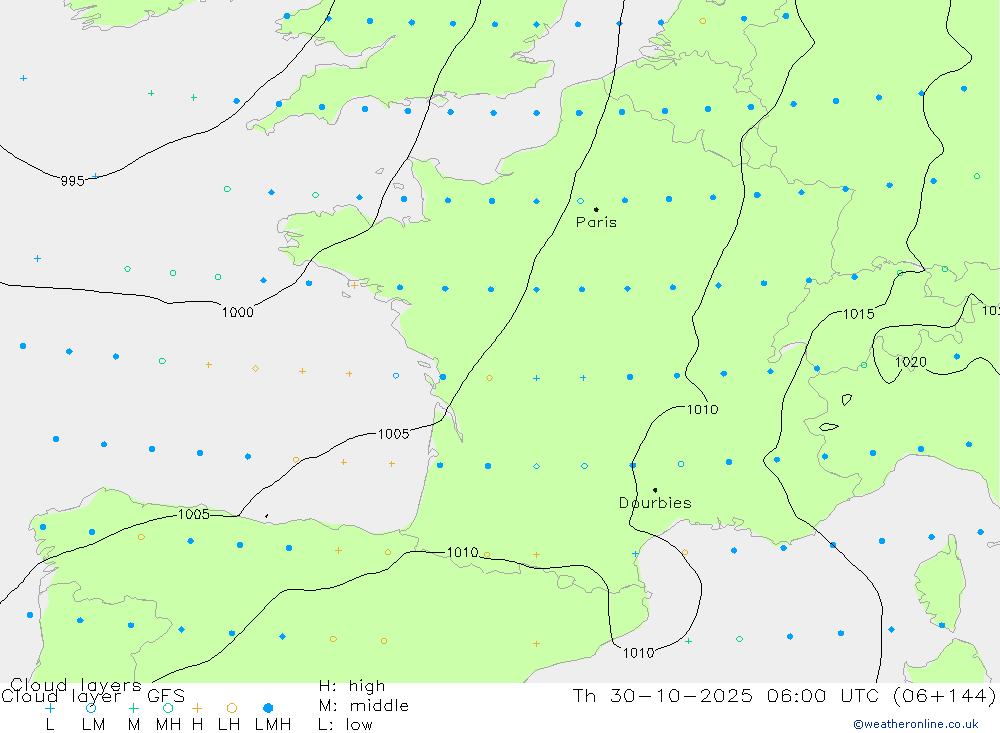Click the green plus legend symbol for M
Viewport: 1000px width, 733px height.
pos(133,708)
